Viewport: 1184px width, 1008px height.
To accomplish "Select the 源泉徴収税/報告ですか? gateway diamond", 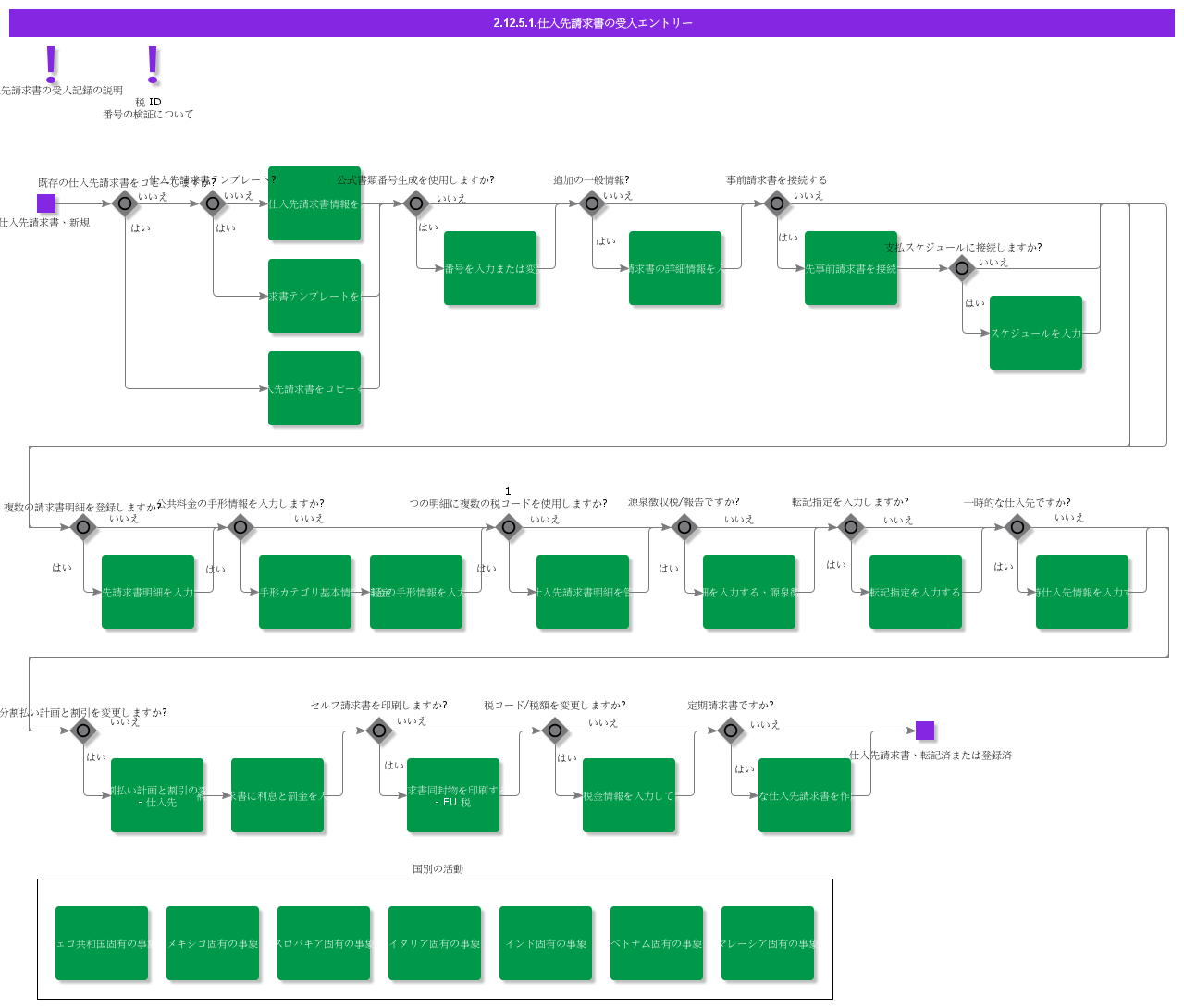I will point(684,527).
